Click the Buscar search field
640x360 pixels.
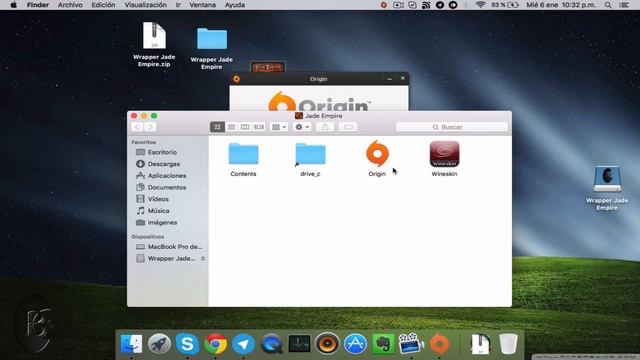pyautogui.click(x=452, y=127)
